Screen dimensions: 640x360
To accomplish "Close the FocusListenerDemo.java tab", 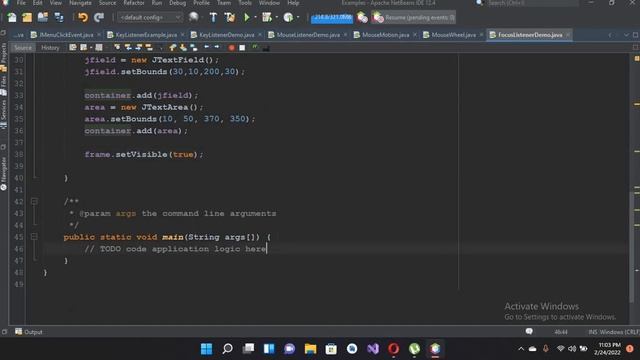I will pos(568,35).
